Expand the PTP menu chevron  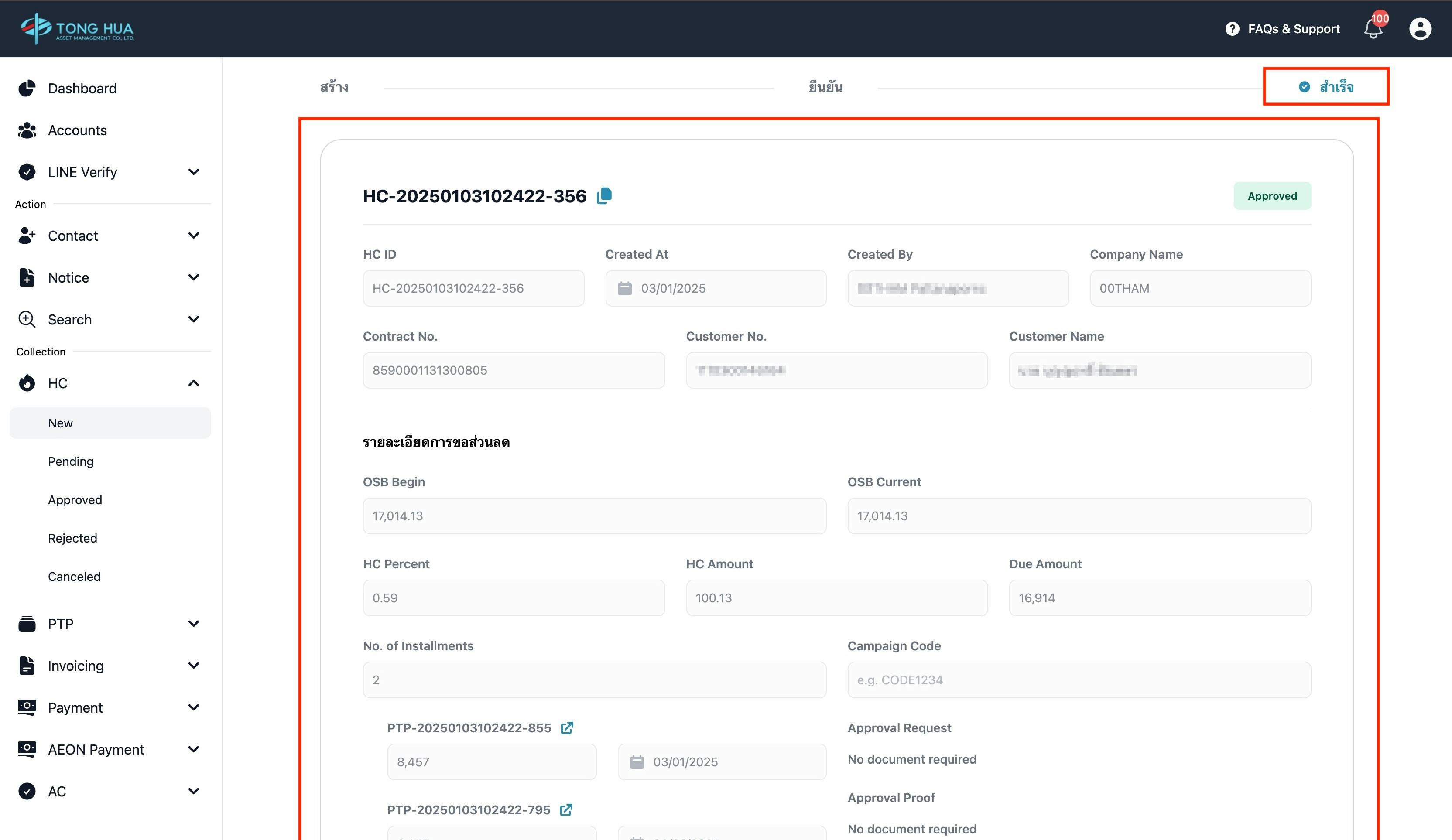coord(194,624)
